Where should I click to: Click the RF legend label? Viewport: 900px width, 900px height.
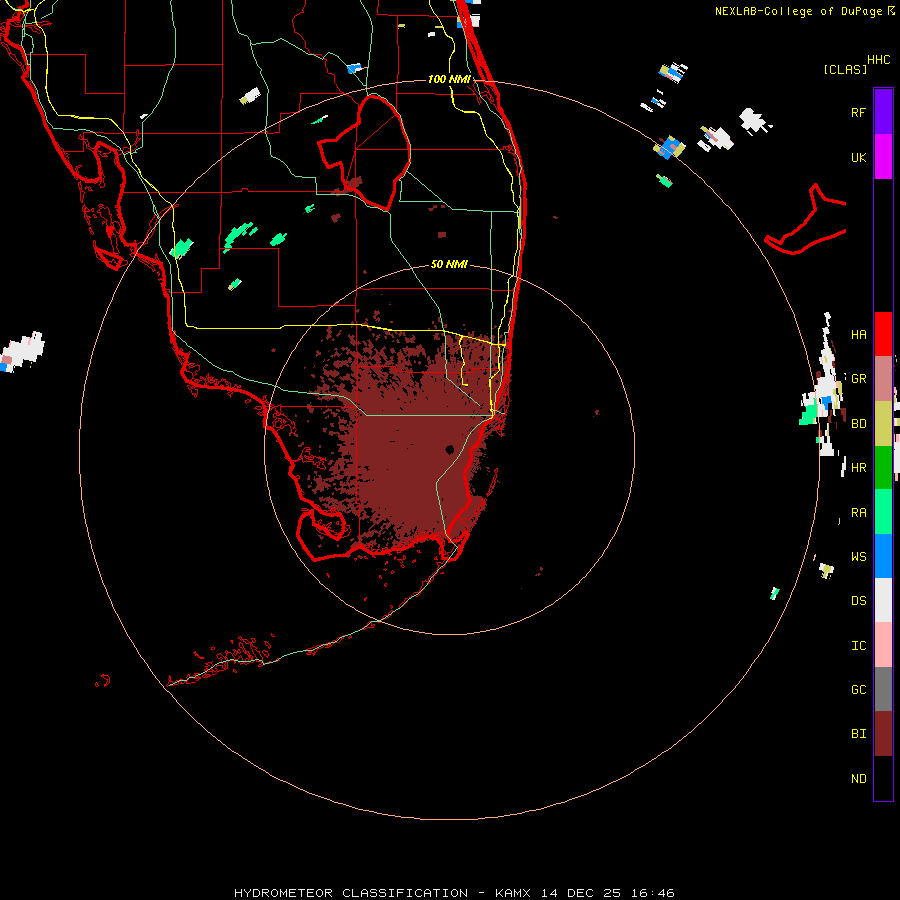click(x=858, y=112)
